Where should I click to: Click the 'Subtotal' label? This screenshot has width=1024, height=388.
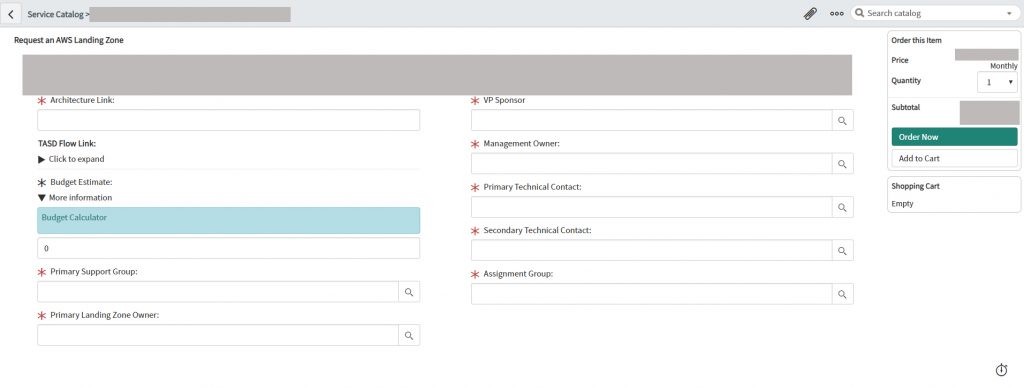click(x=905, y=107)
